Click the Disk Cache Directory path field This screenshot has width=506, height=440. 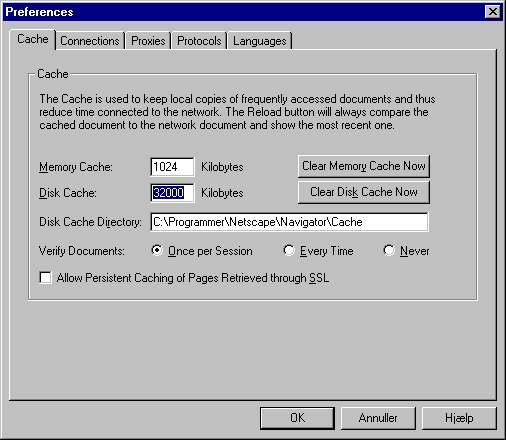(x=289, y=222)
